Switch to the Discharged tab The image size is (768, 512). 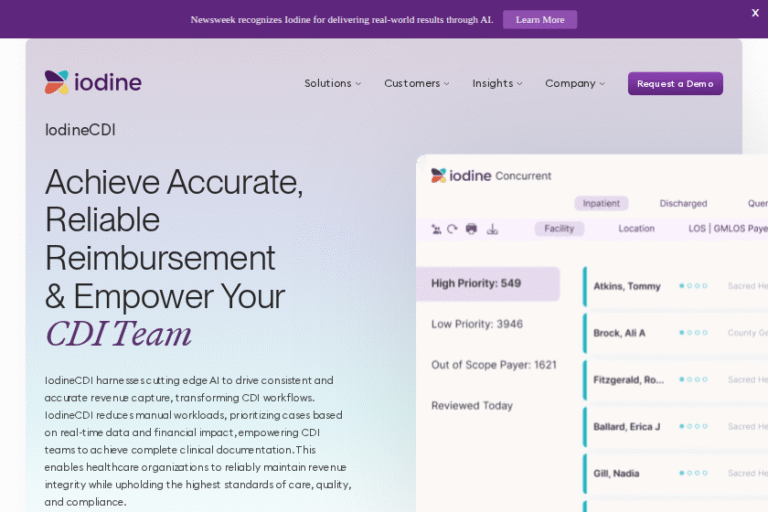pyautogui.click(x=683, y=203)
